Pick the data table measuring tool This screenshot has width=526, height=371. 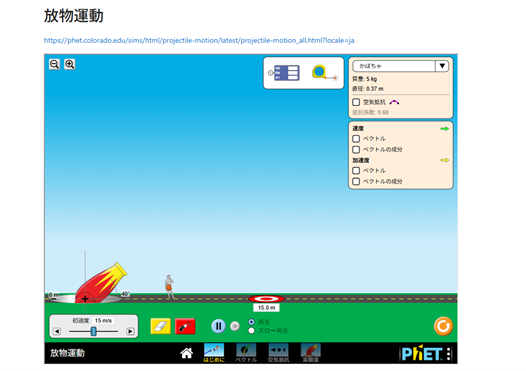284,73
